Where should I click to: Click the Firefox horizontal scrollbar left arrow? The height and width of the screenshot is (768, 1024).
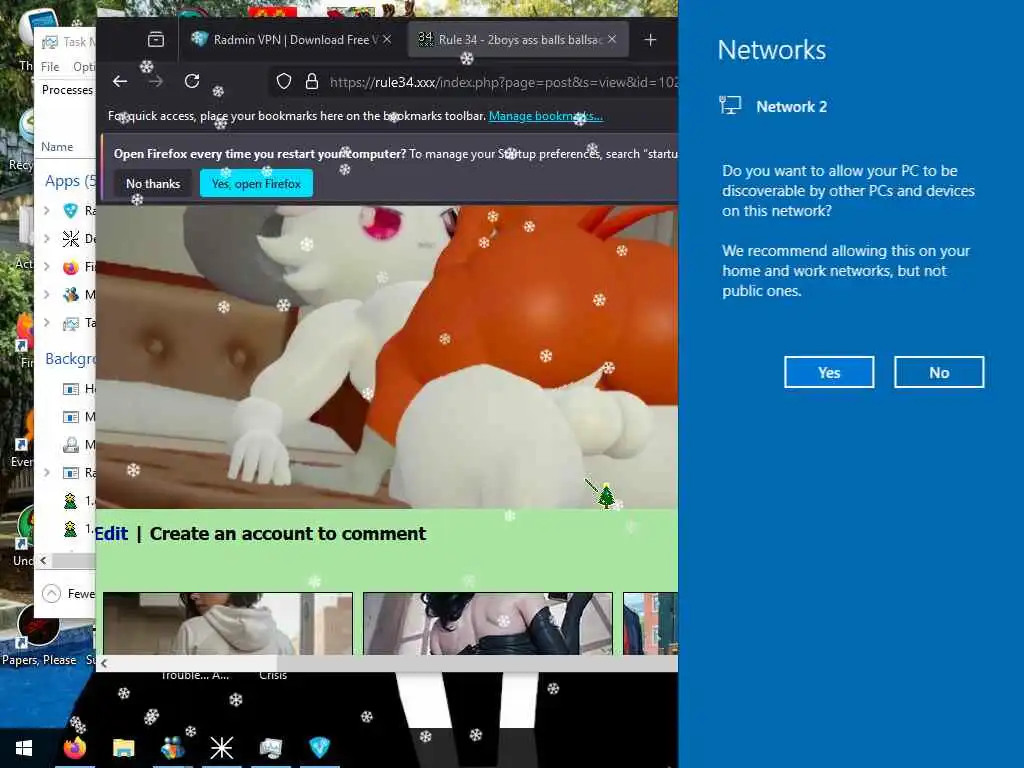(104, 664)
